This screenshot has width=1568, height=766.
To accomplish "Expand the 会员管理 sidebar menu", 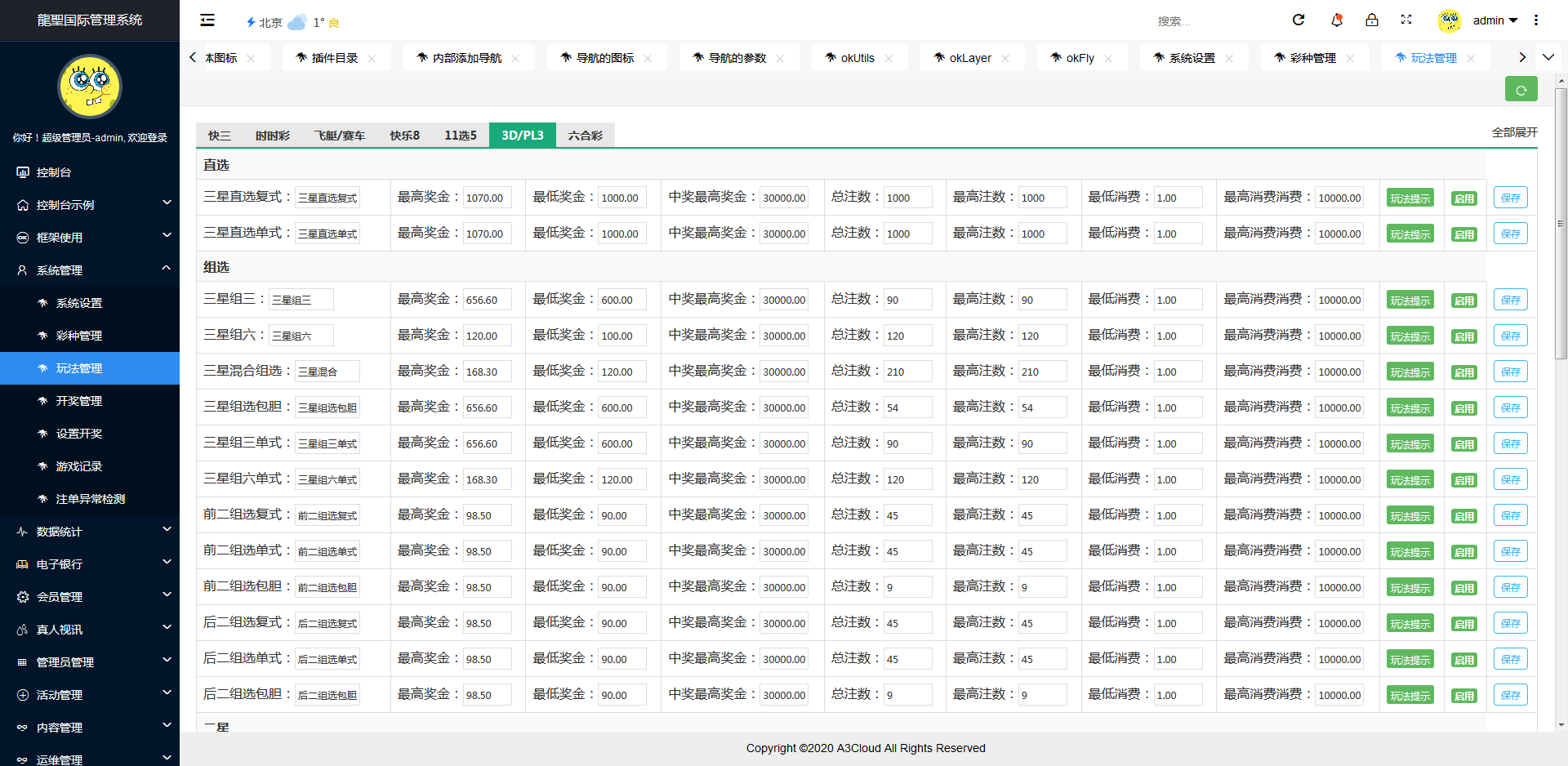I will 90,597.
